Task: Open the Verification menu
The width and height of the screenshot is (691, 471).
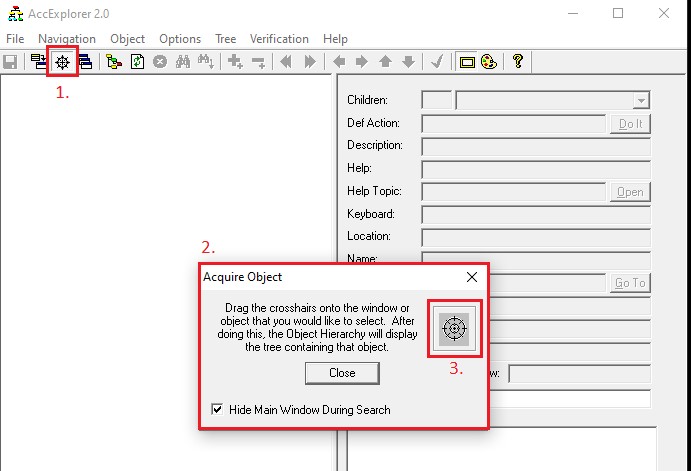Action: click(279, 39)
